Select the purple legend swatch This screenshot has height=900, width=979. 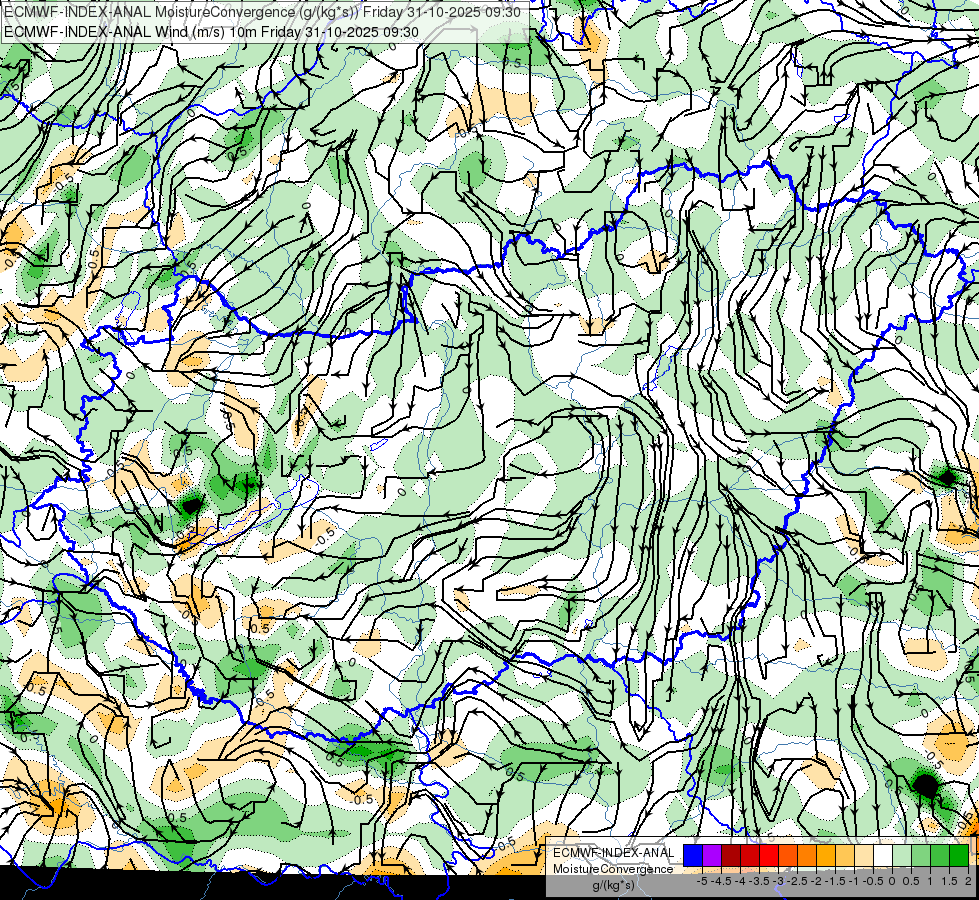click(712, 855)
